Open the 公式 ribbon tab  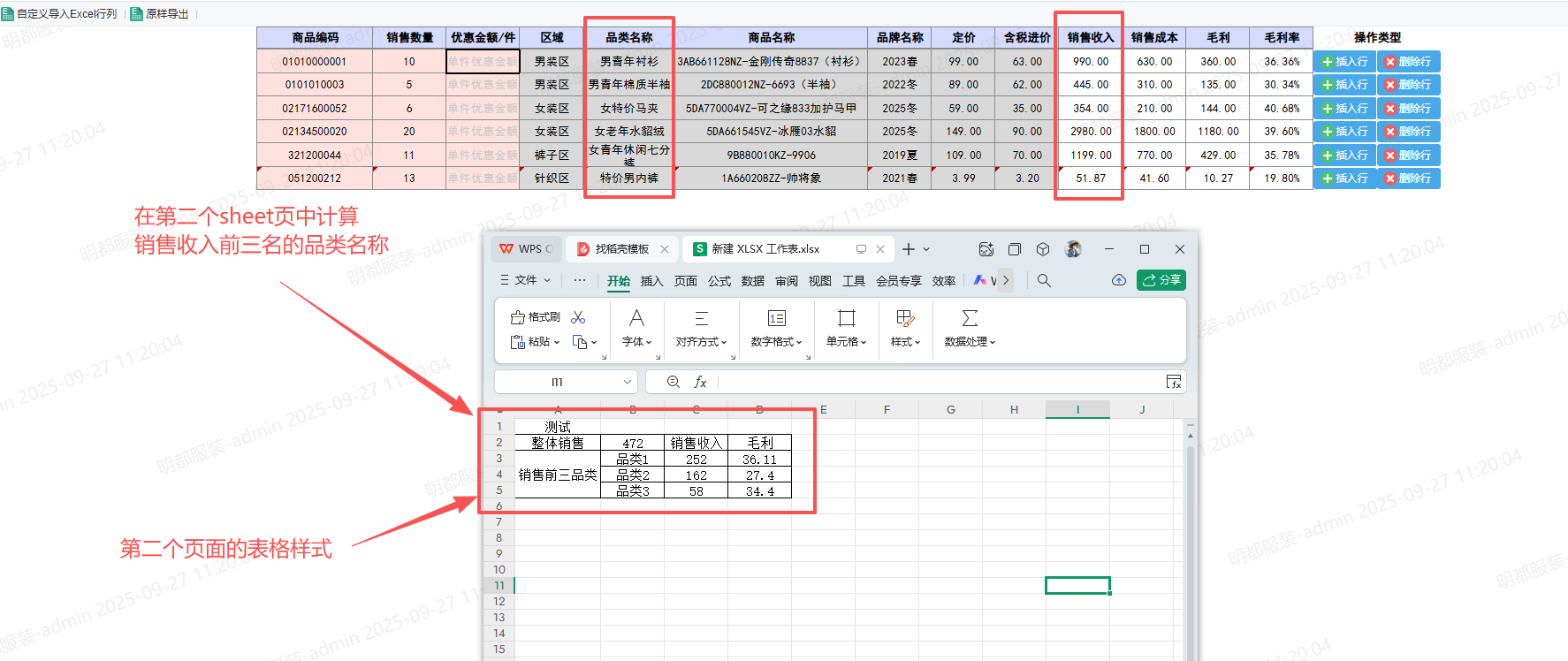719,281
